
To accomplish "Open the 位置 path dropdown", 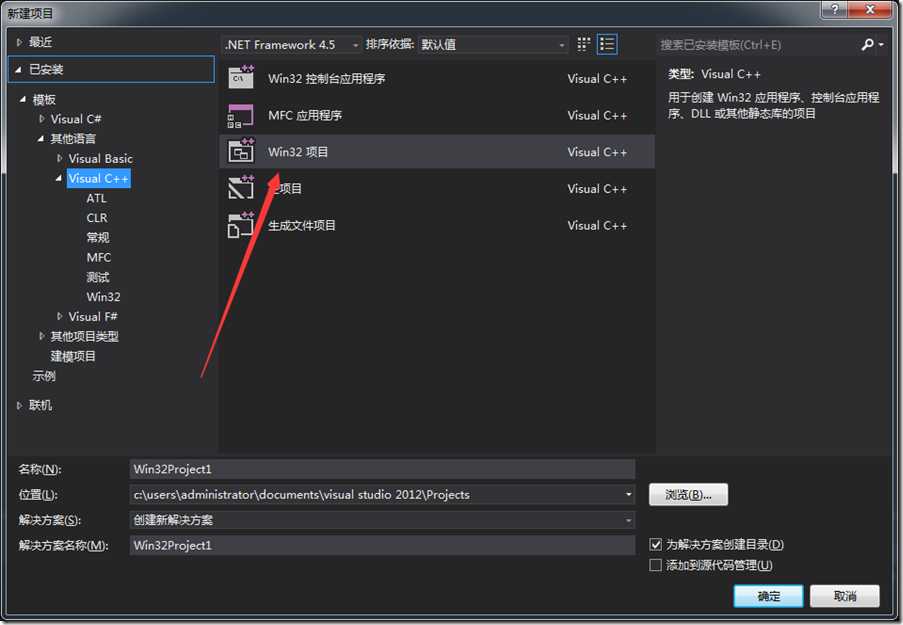I will pyautogui.click(x=628, y=494).
